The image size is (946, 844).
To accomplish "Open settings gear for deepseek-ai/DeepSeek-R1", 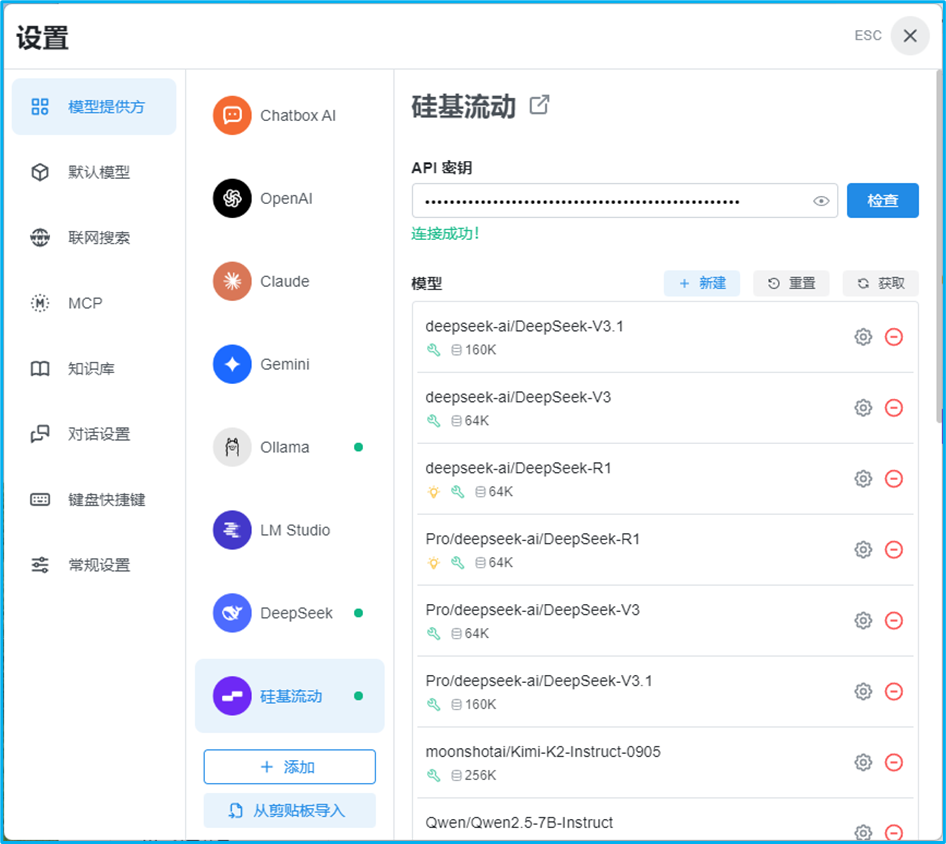I will pos(863,478).
